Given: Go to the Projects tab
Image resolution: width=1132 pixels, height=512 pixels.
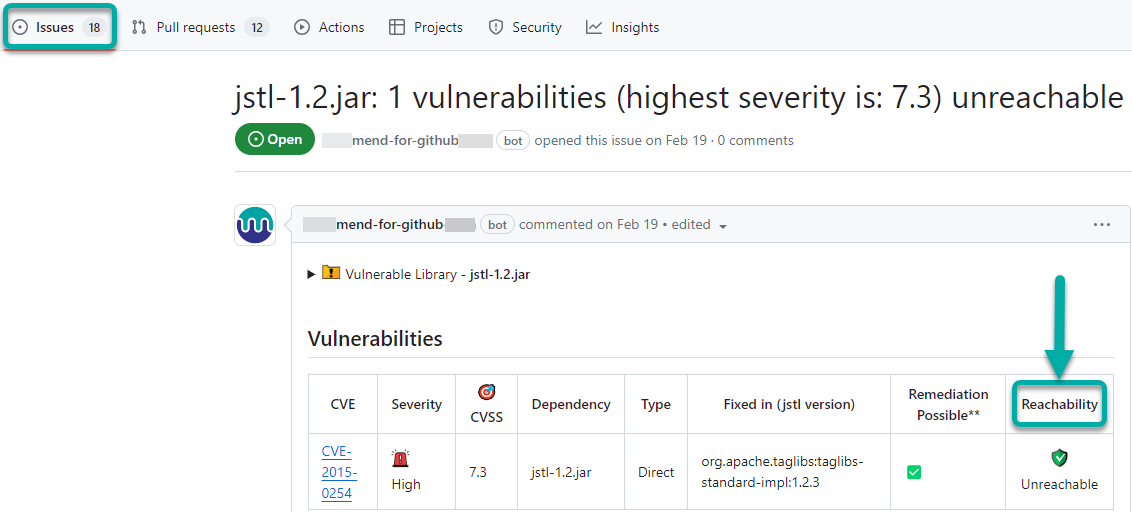Looking at the screenshot, I should click(x=426, y=27).
